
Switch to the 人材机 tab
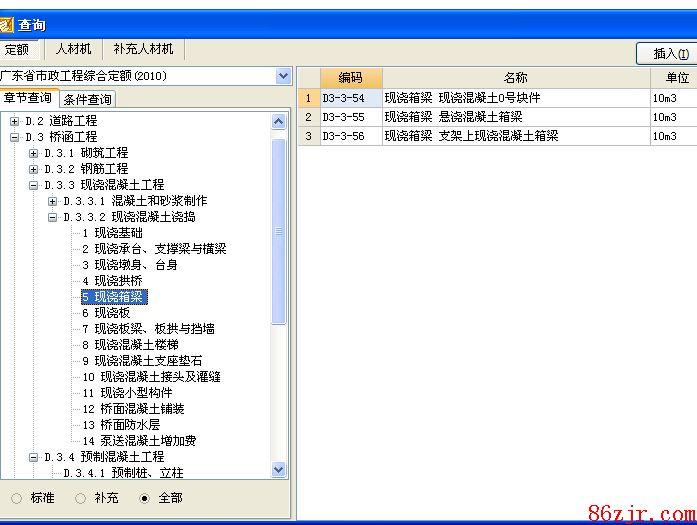click(73, 49)
